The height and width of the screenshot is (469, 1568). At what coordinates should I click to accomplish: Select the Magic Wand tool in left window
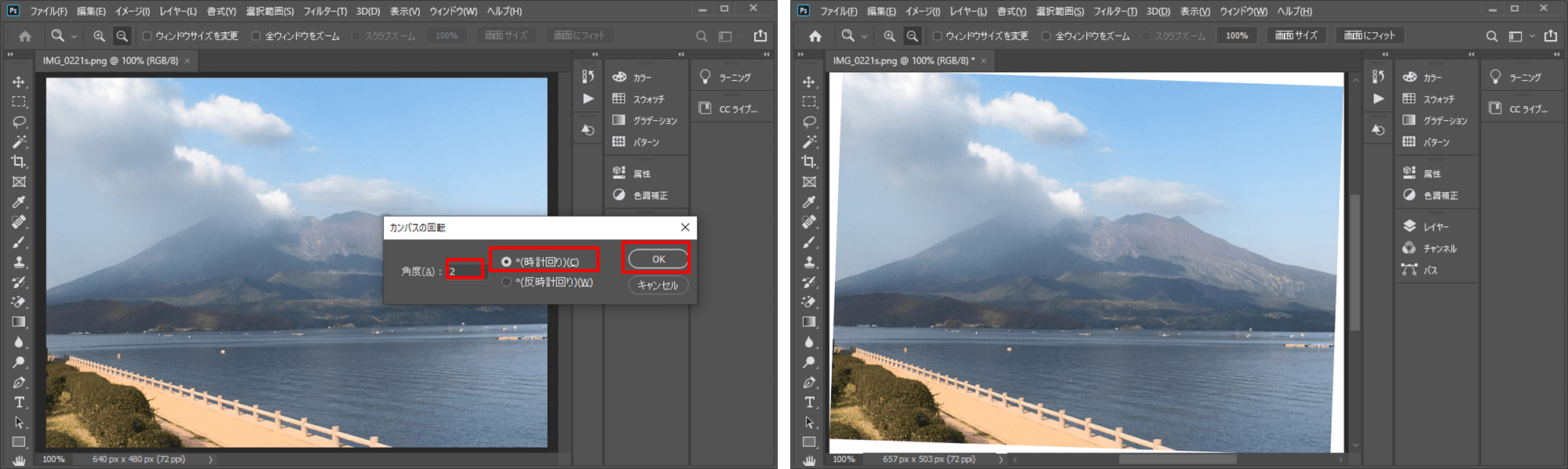tap(19, 142)
